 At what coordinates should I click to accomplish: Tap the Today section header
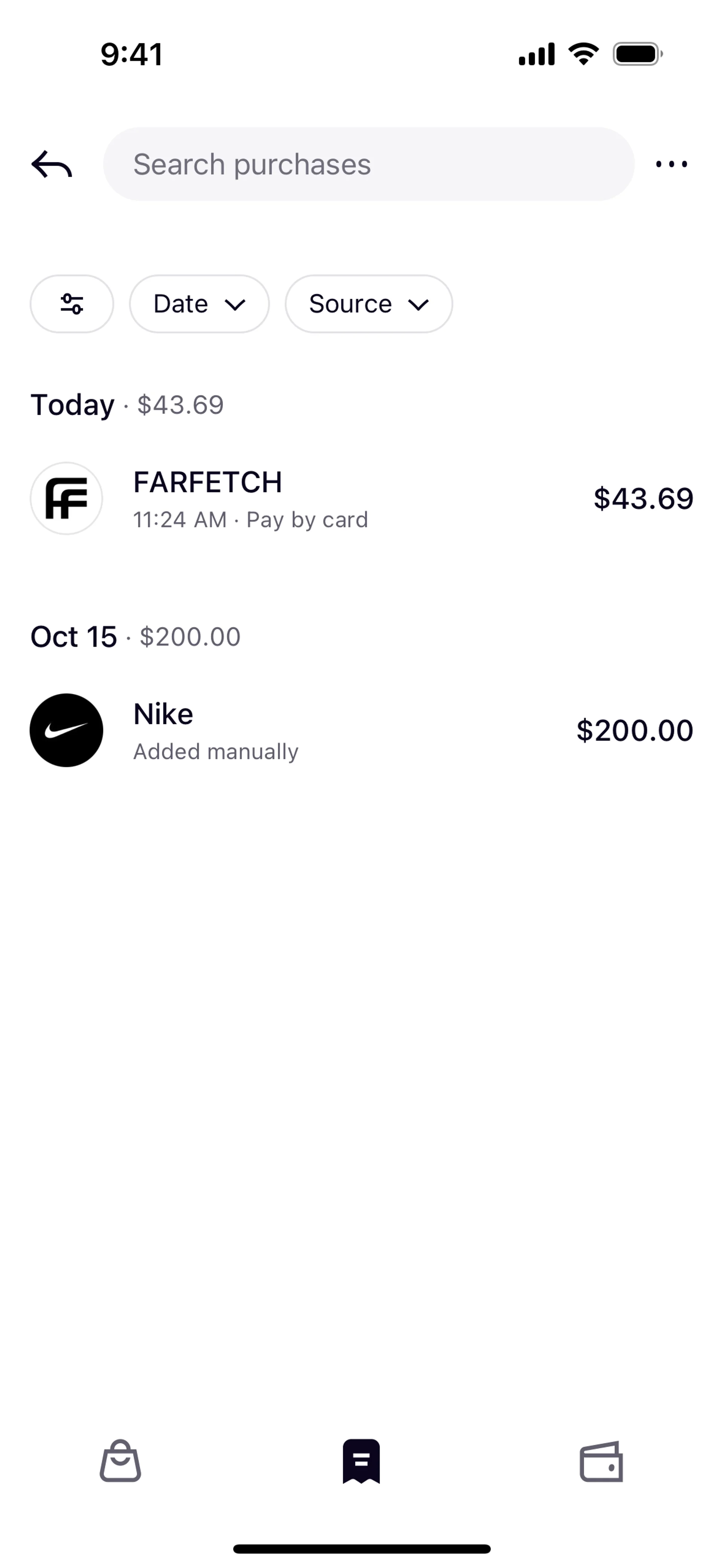pos(127,405)
